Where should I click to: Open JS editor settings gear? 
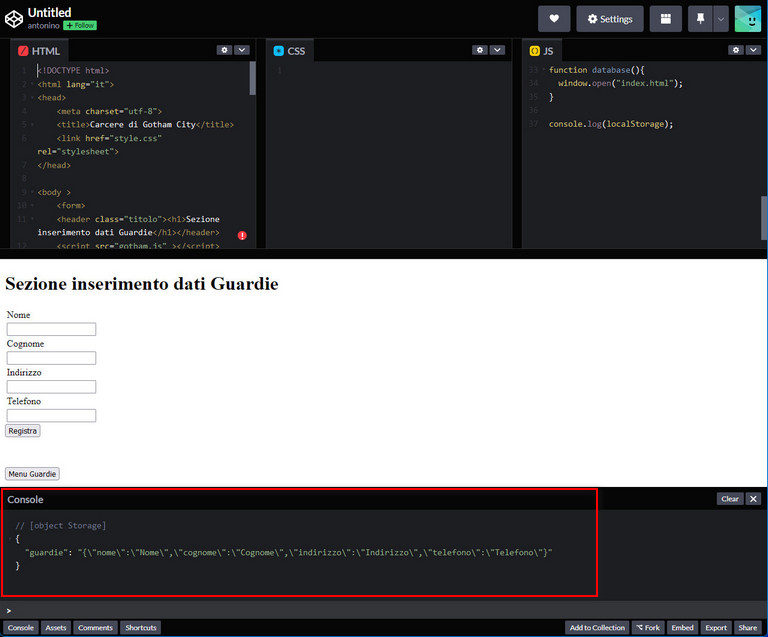pyautogui.click(x=736, y=50)
